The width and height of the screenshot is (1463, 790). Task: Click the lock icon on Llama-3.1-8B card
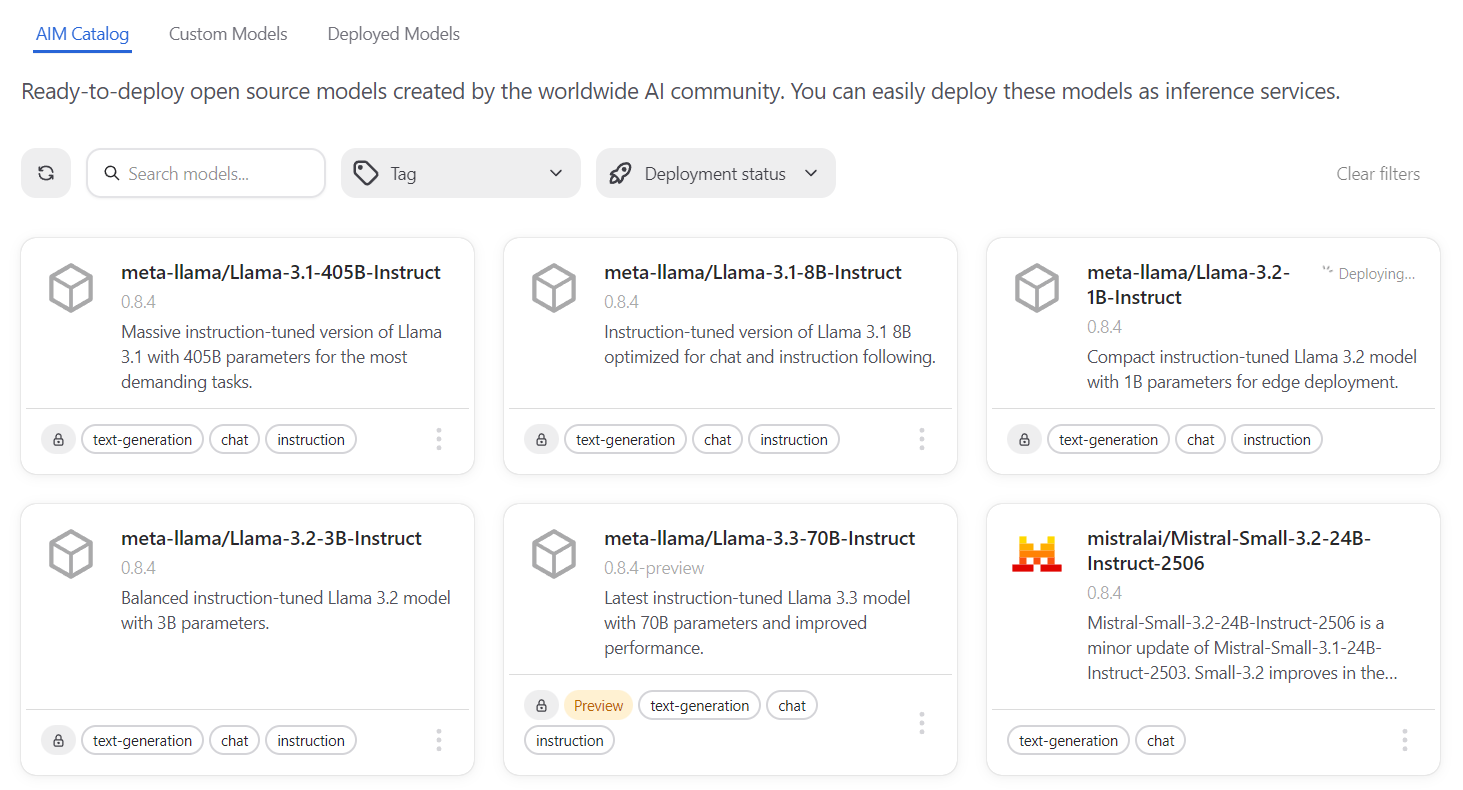(541, 438)
